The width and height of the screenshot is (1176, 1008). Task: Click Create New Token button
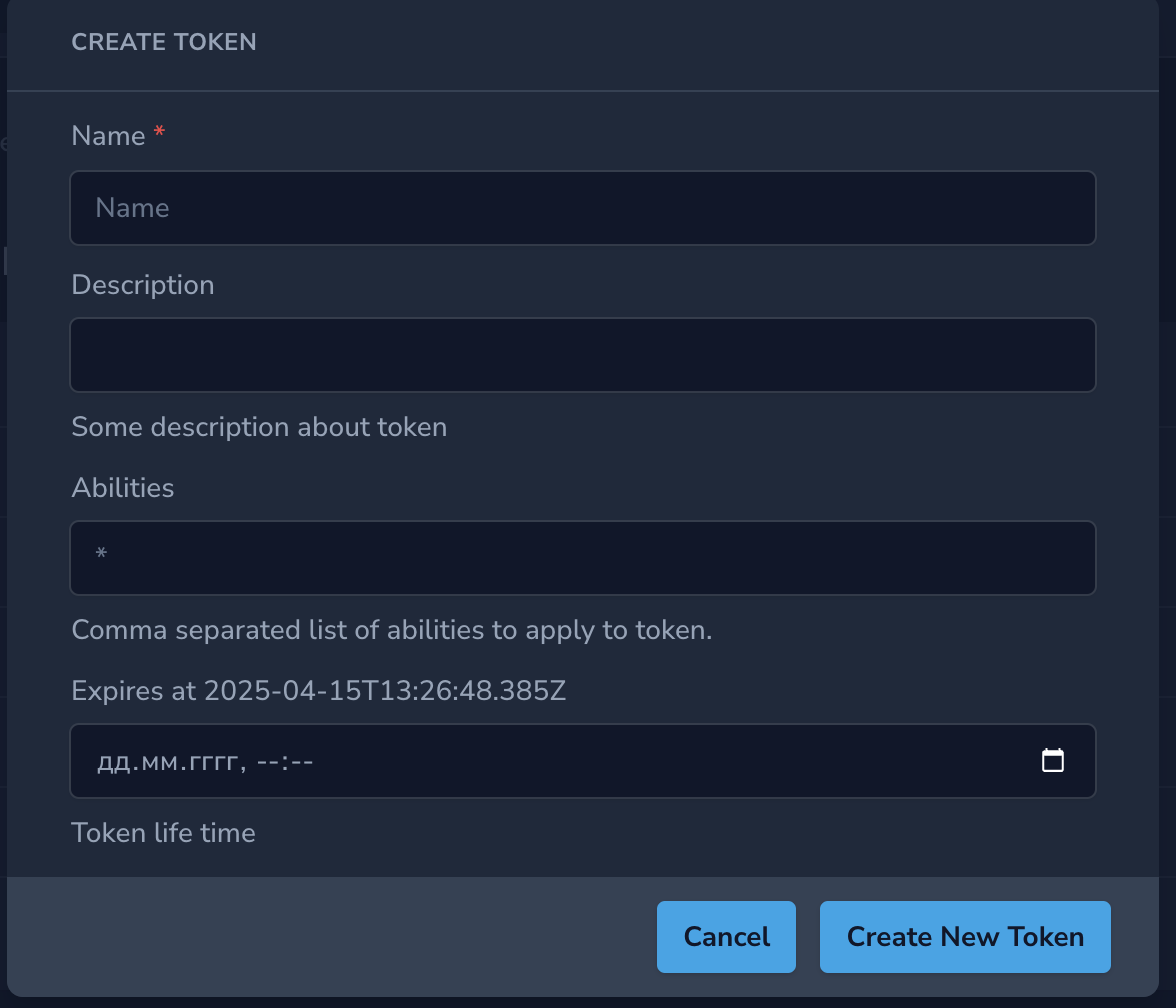pyautogui.click(x=964, y=937)
